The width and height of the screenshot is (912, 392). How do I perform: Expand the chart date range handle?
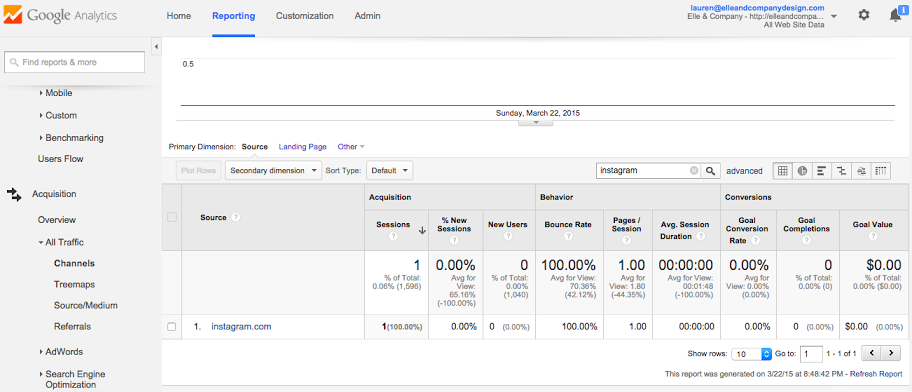(536, 123)
